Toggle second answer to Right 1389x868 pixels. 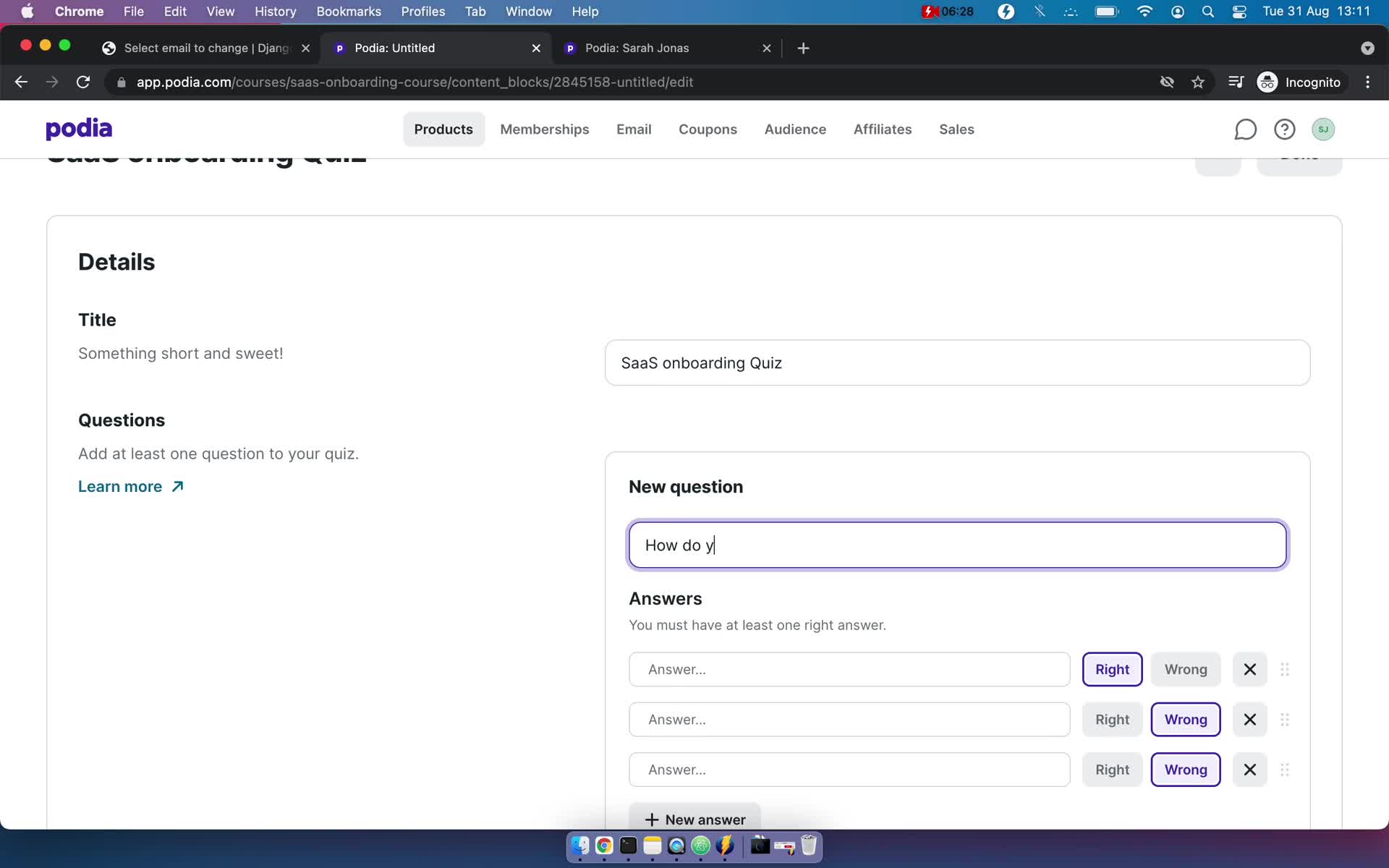1113,719
